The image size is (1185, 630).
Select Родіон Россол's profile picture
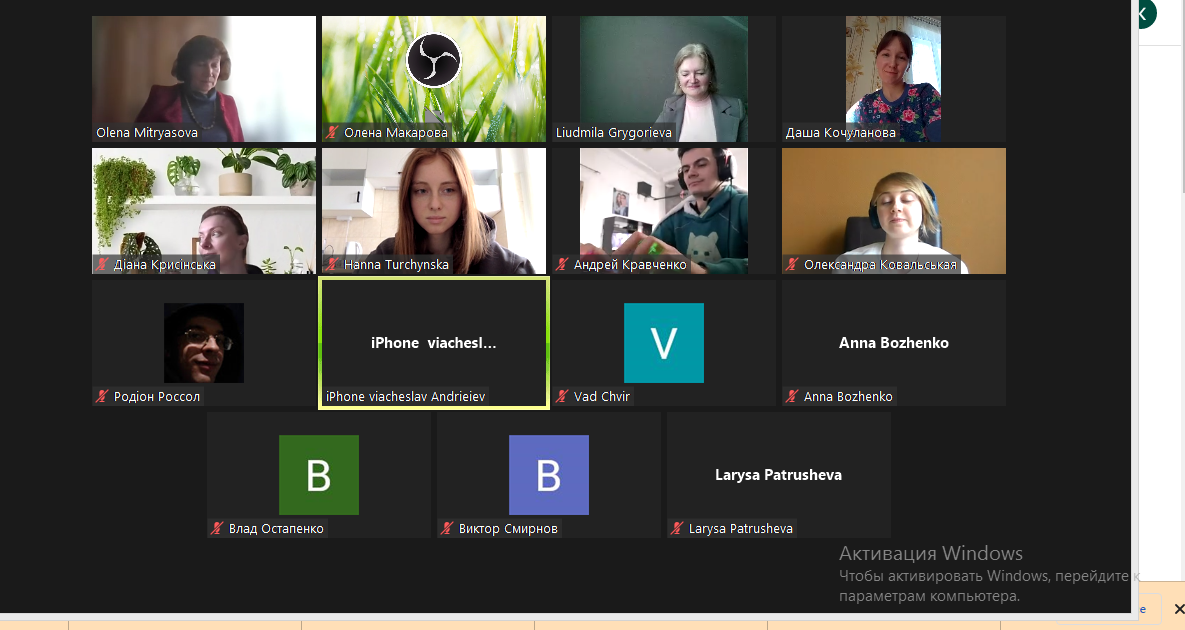pos(204,343)
